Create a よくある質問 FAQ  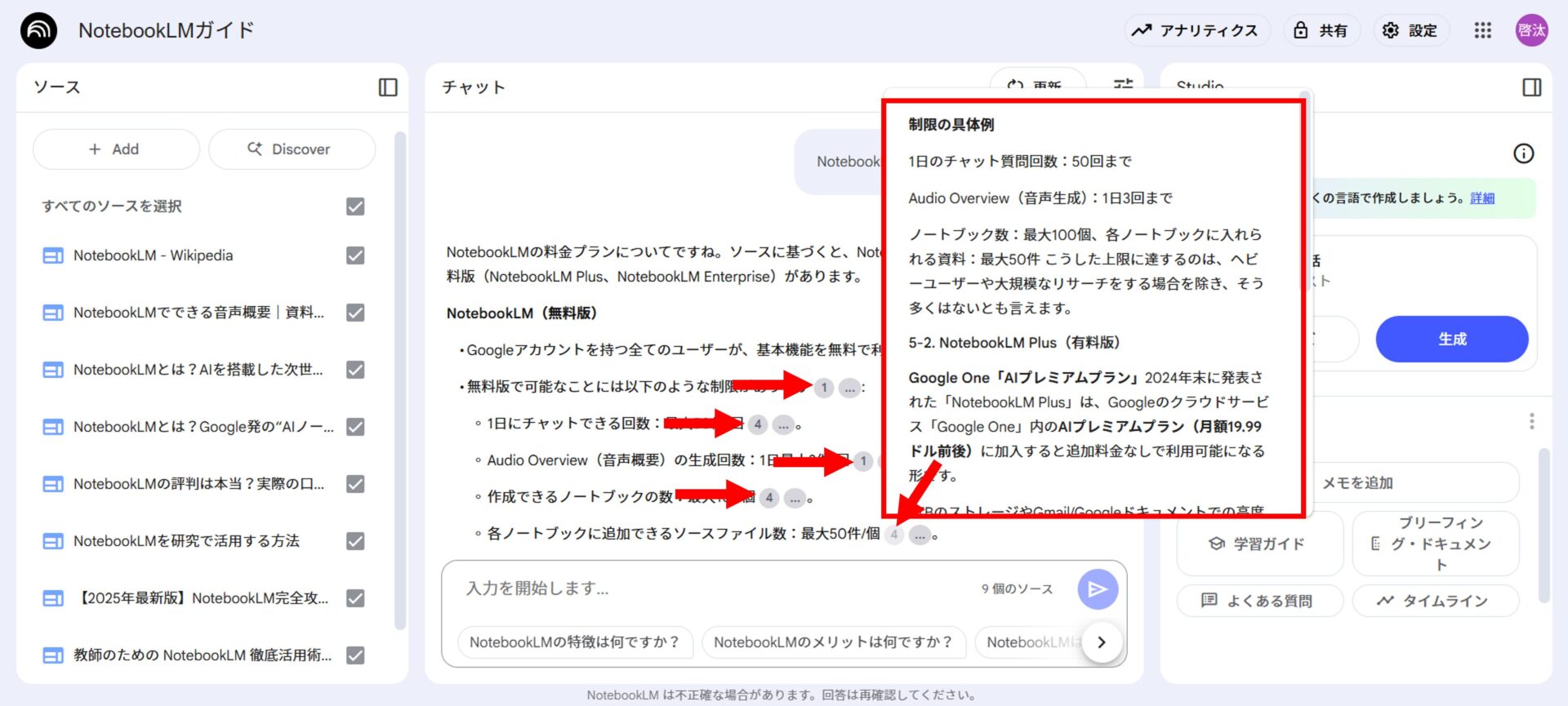coord(1259,601)
